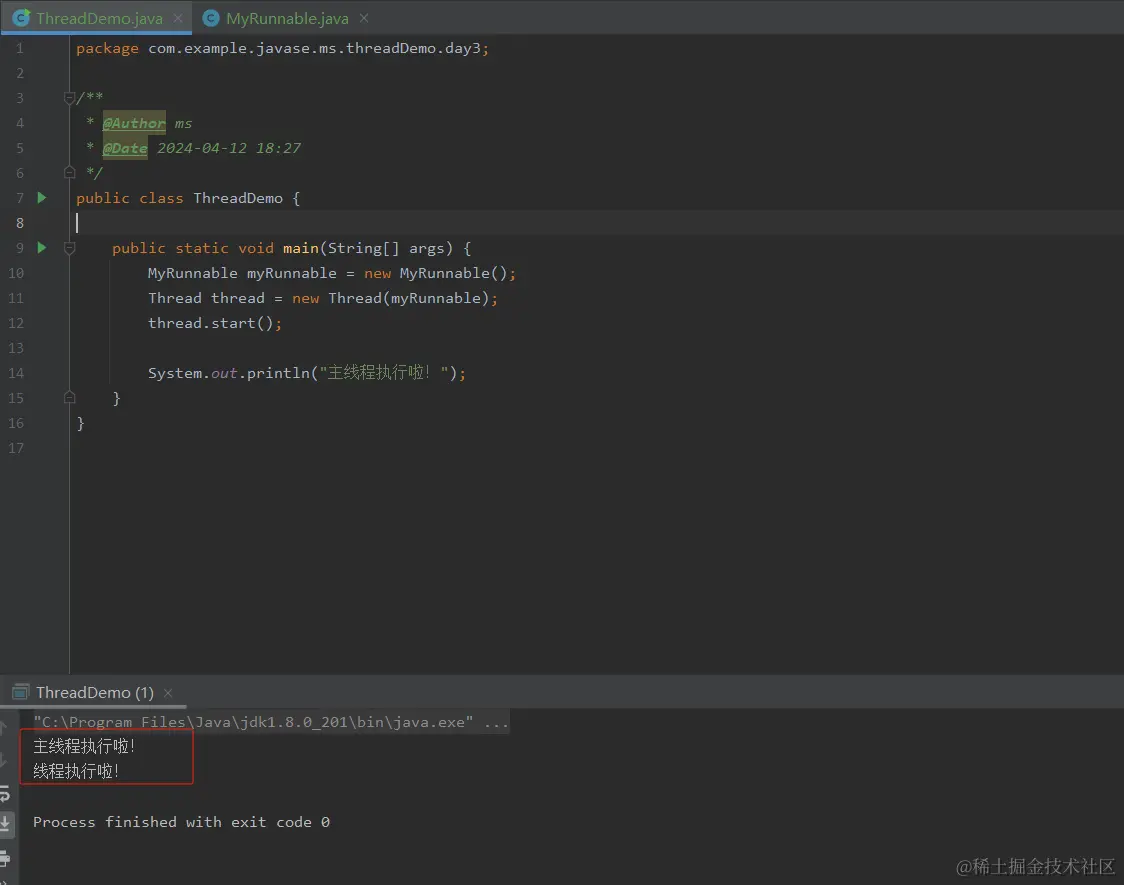Viewport: 1124px width, 885px height.
Task: Click the closing brace on line 16
Action: [x=80, y=423]
